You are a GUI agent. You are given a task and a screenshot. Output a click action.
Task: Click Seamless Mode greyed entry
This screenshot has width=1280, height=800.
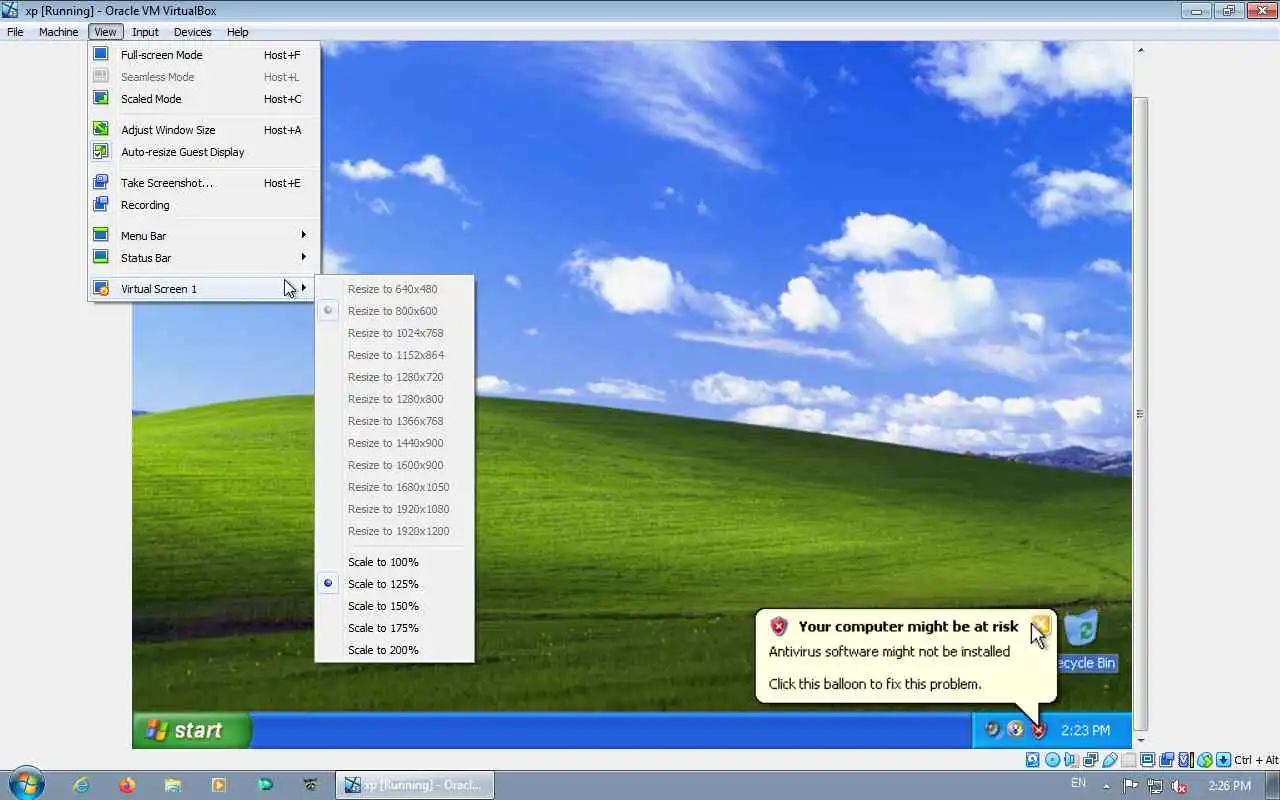point(204,77)
